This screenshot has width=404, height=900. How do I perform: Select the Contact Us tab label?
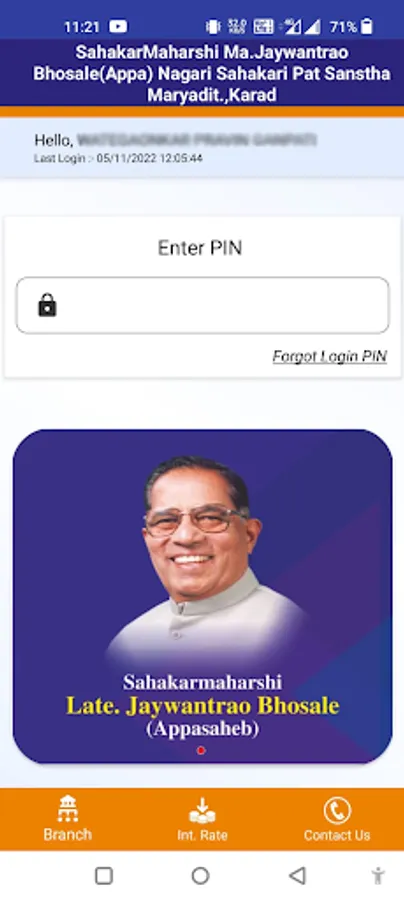click(337, 835)
